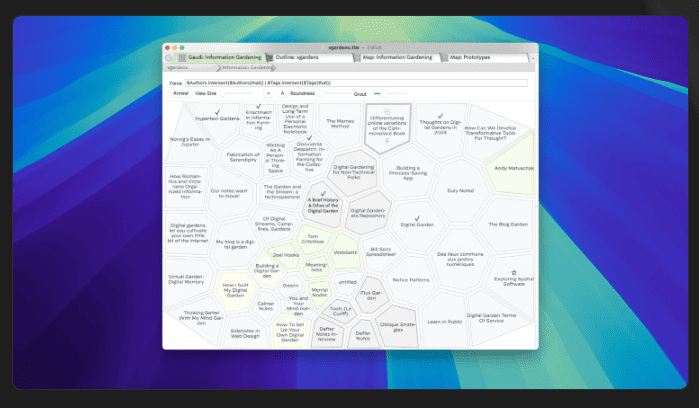This screenshot has width=699, height=408.
Task: Click the Grout slider
Action: [390, 94]
